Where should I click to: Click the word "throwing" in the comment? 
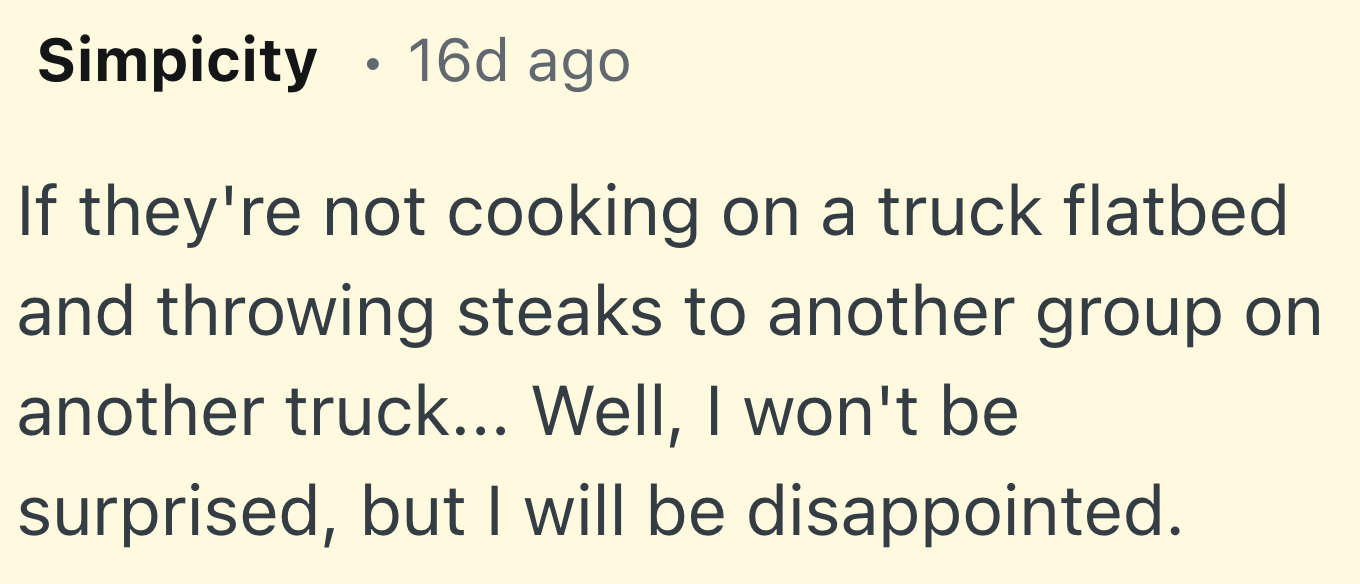296,312
